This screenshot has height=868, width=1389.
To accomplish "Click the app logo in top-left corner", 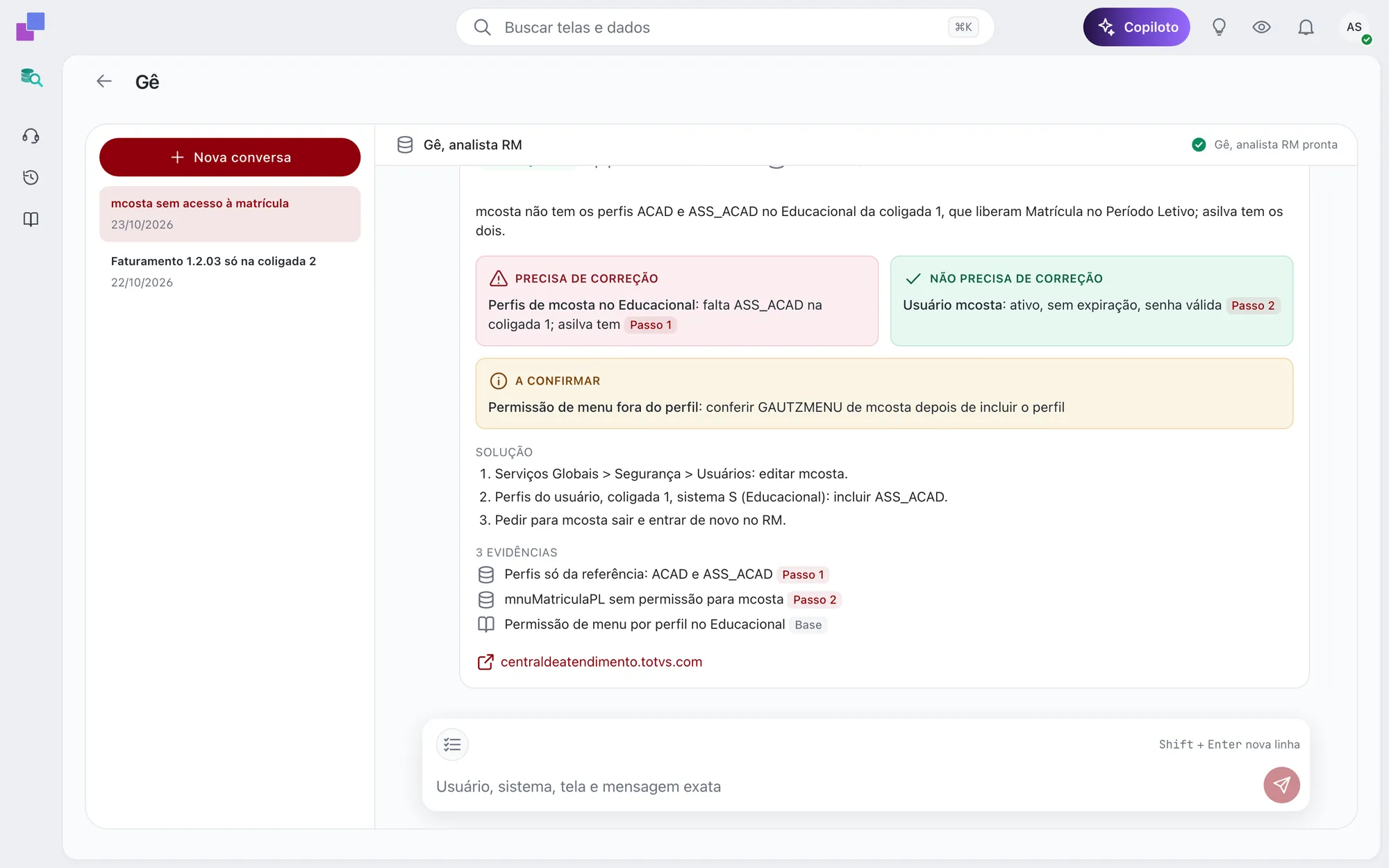I will click(31, 26).
